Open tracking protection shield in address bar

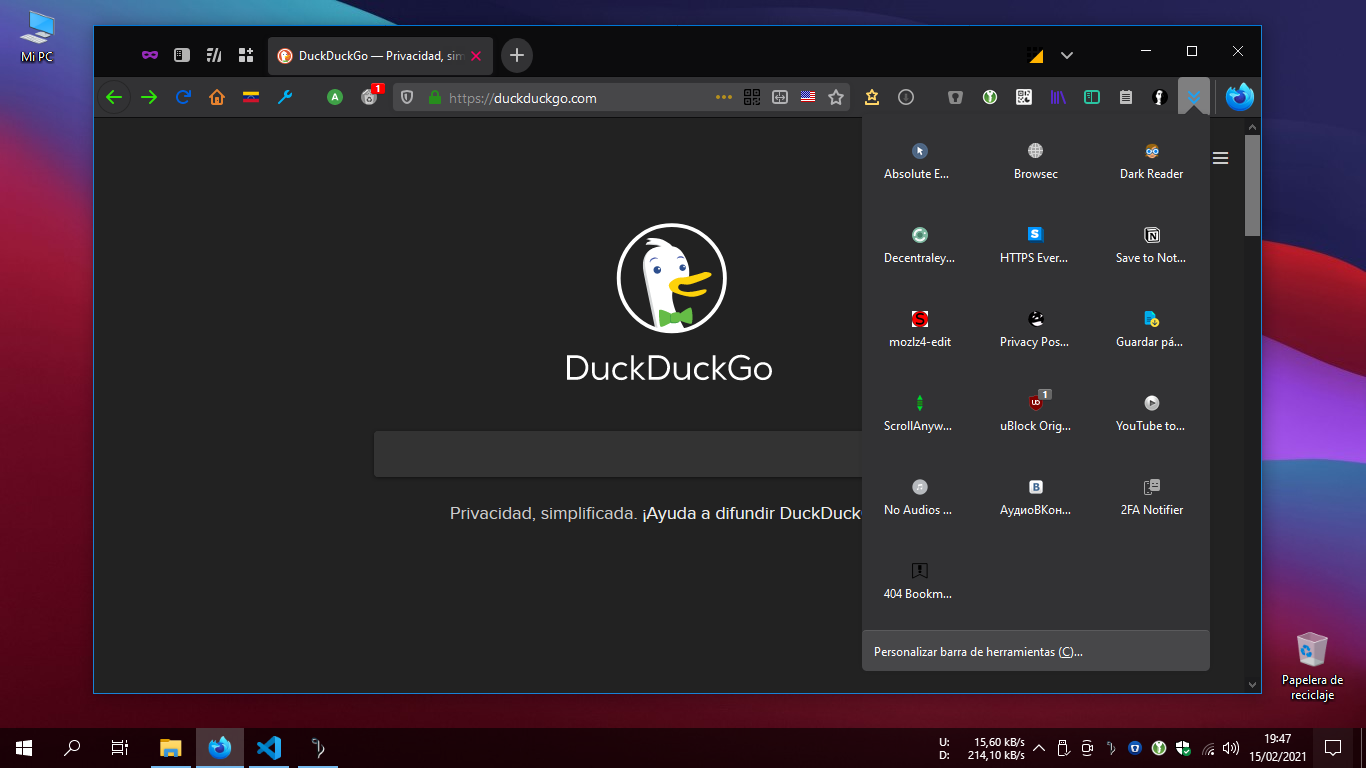(x=407, y=97)
